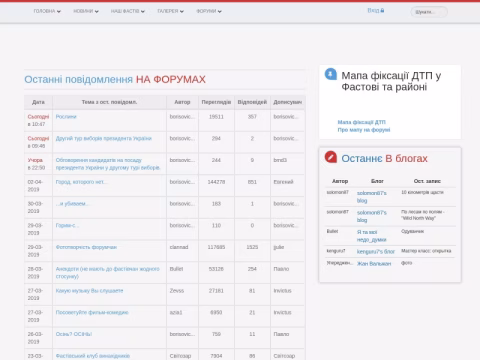Screen dimensions: 480x360
Task: Click the view count 117685
Action: tap(216, 247)
